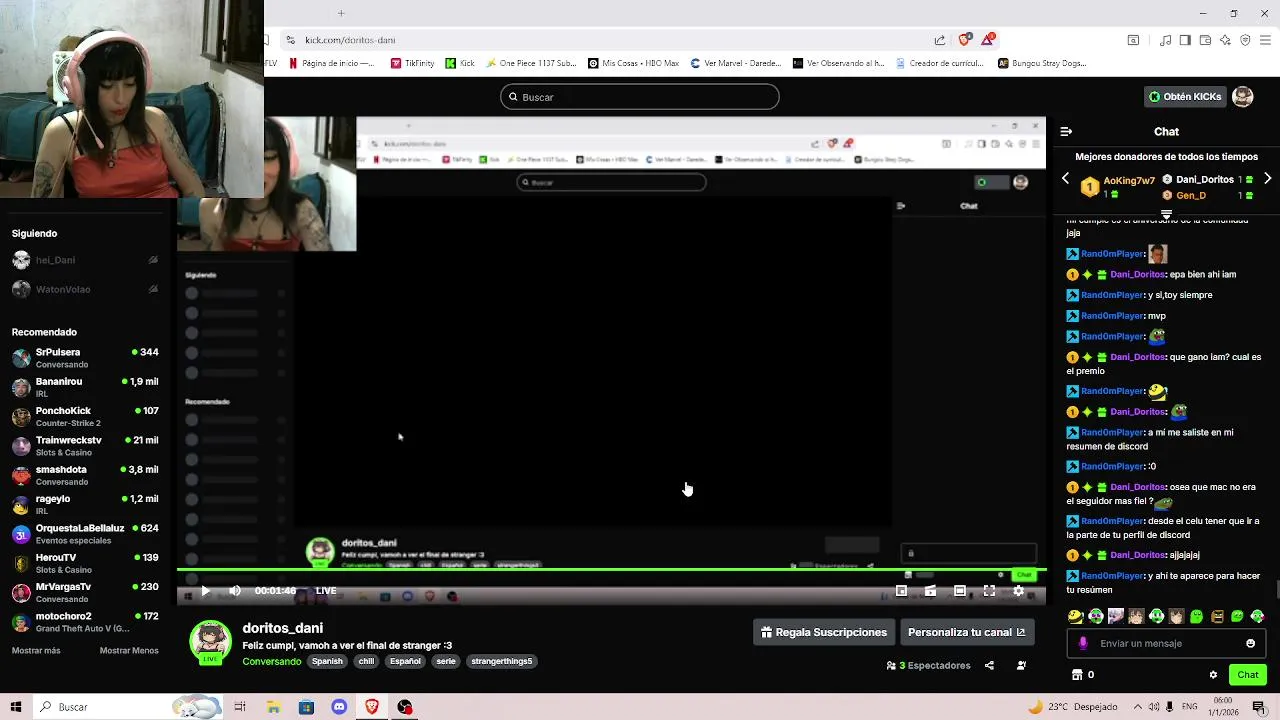This screenshot has height=720, width=1280.
Task: Select the Spanish tag
Action: coord(327,661)
